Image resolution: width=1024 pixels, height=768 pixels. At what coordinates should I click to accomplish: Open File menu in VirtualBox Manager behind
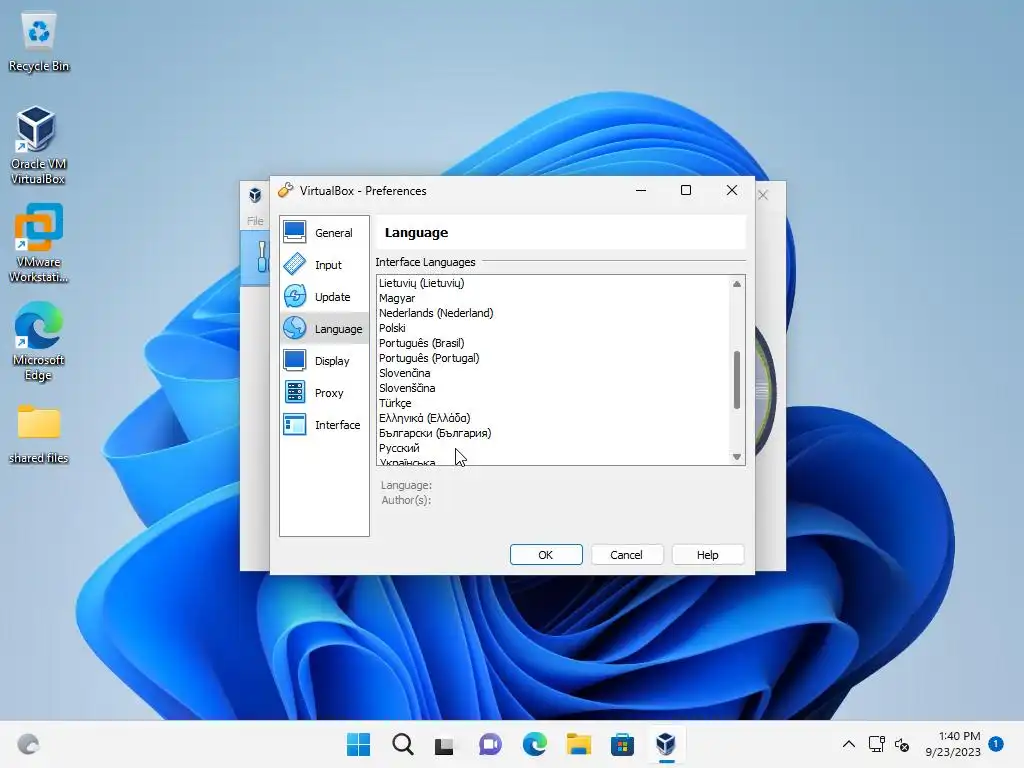pyautogui.click(x=255, y=221)
